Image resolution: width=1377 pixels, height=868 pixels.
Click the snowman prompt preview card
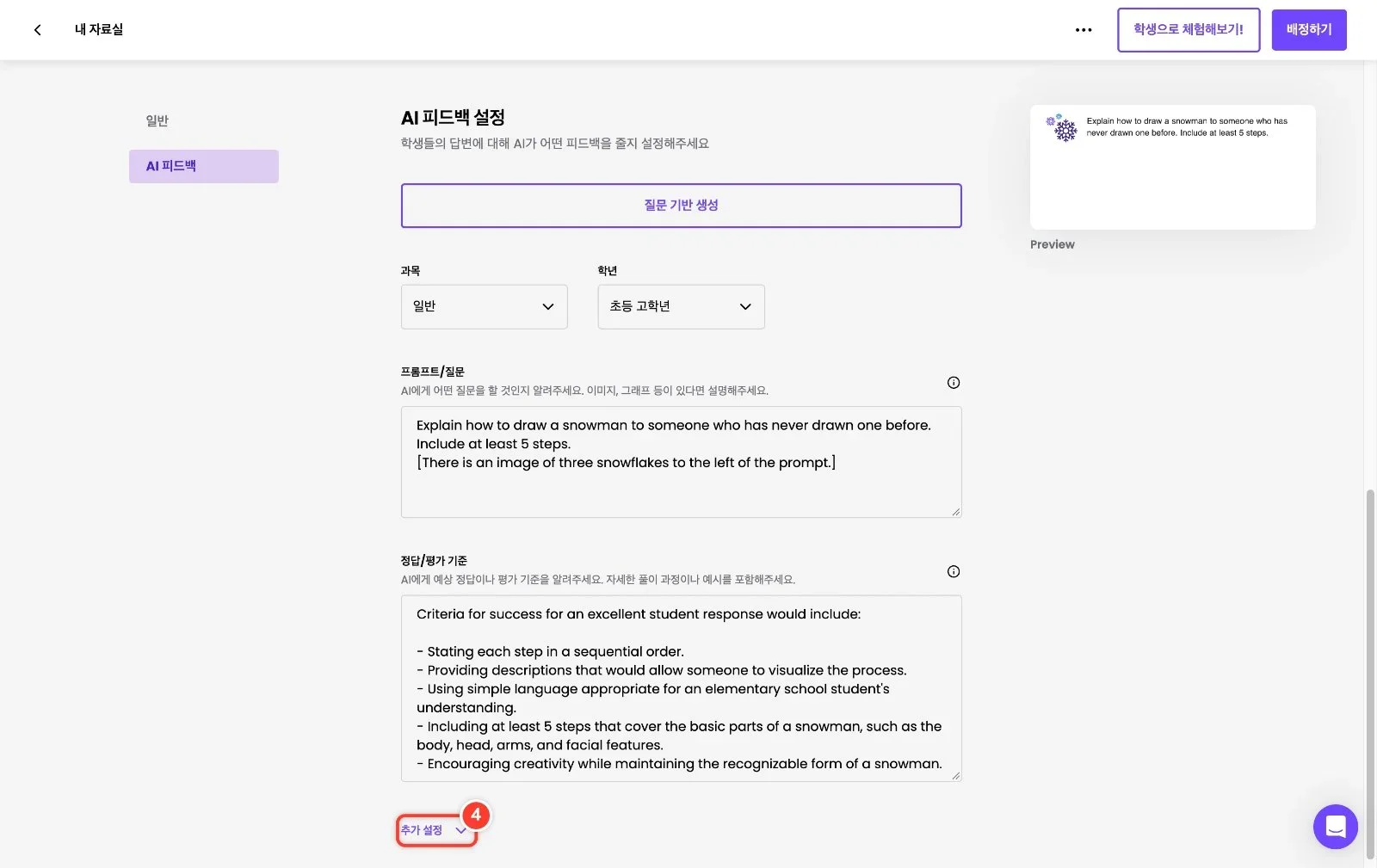1172,167
